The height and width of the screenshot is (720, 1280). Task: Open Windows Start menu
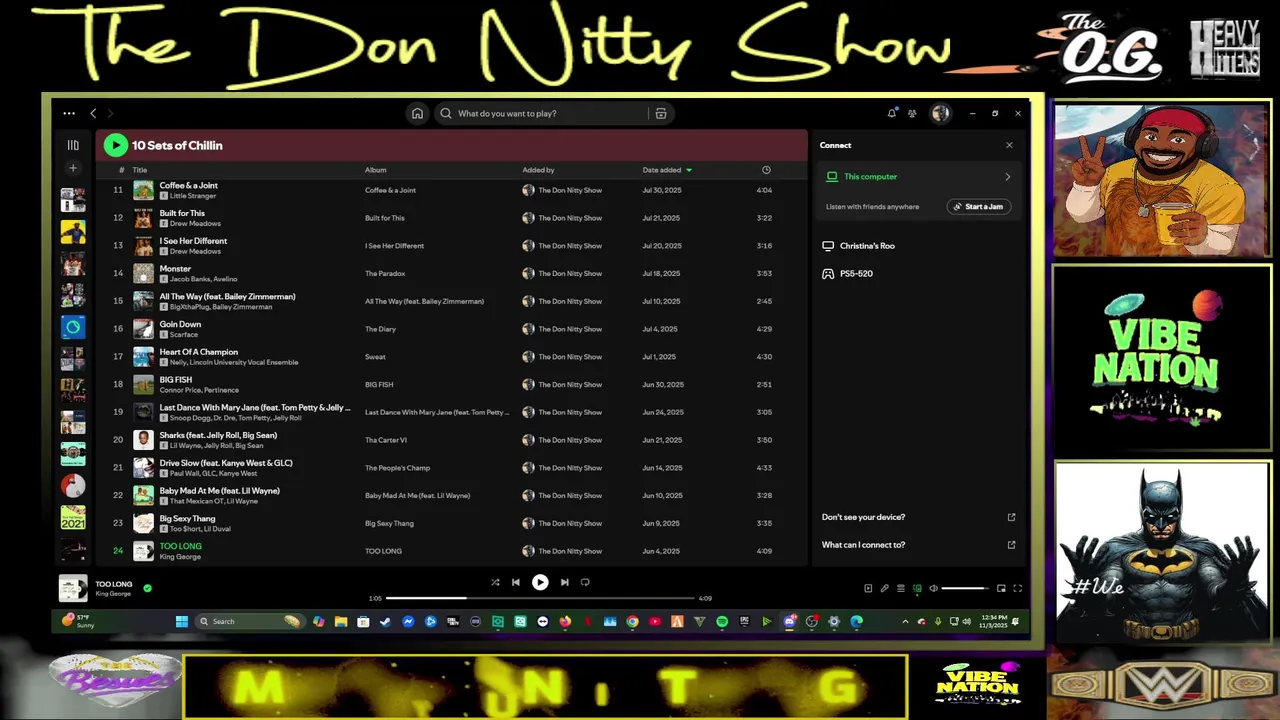tap(181, 621)
